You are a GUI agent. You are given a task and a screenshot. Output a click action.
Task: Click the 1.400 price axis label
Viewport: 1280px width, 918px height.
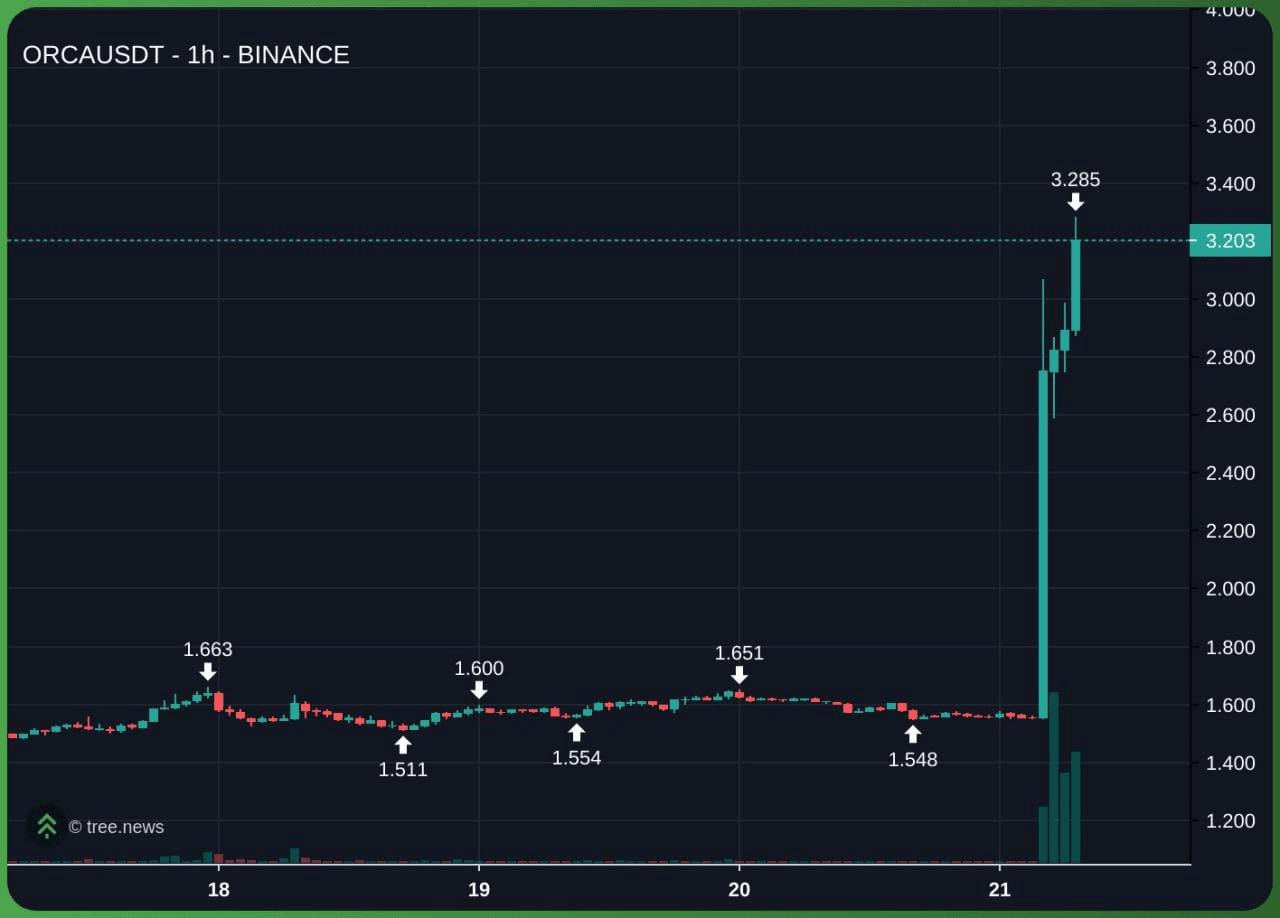pos(1230,763)
